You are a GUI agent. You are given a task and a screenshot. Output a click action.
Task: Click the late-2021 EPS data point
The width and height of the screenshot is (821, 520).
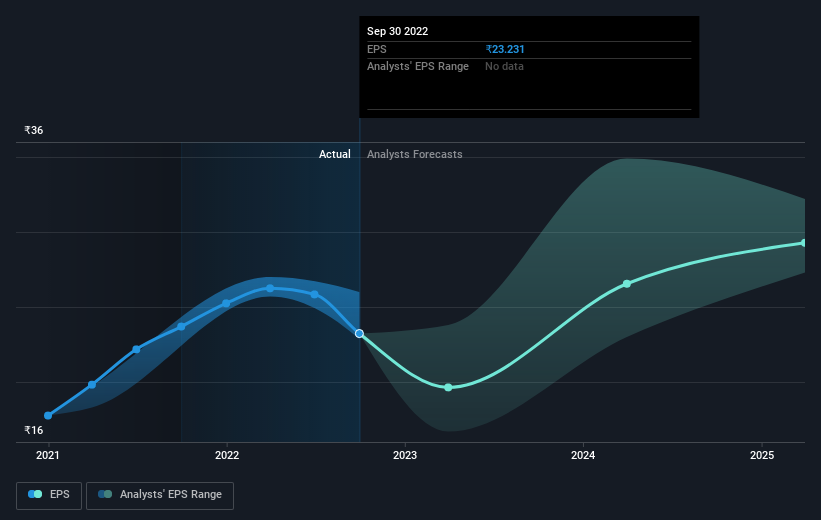point(181,327)
